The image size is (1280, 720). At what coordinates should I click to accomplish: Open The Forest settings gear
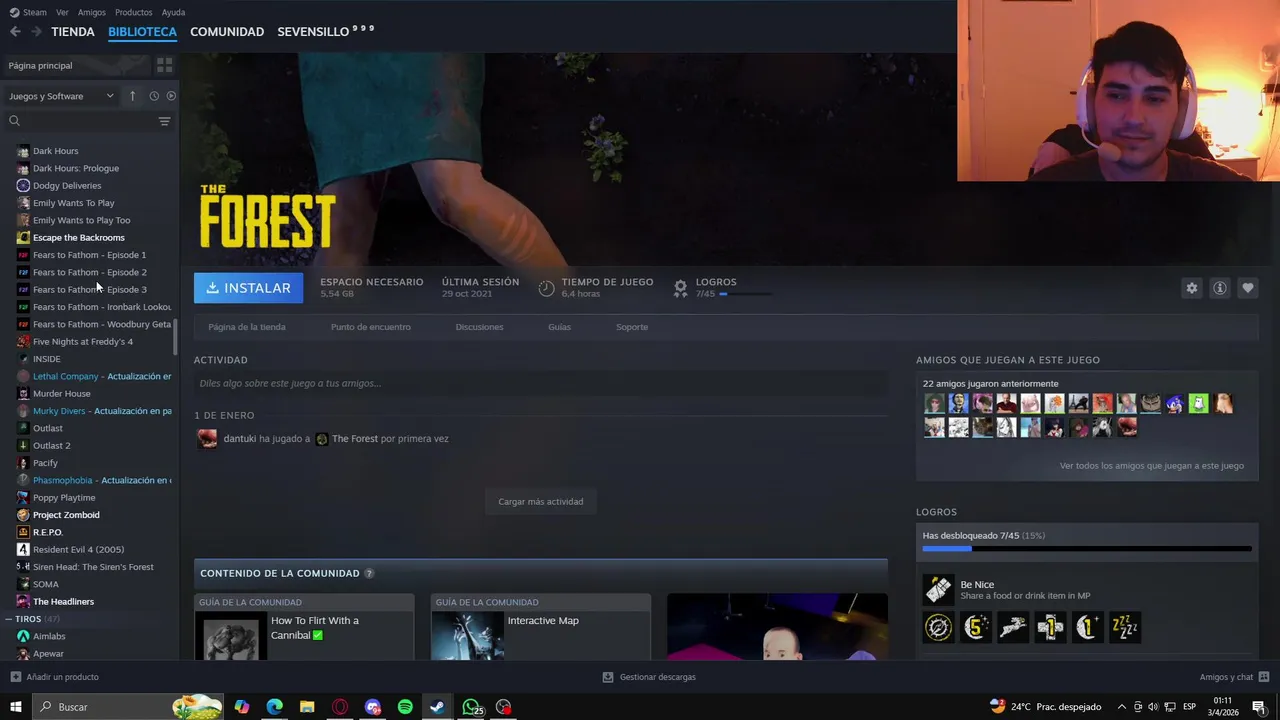click(x=1191, y=288)
